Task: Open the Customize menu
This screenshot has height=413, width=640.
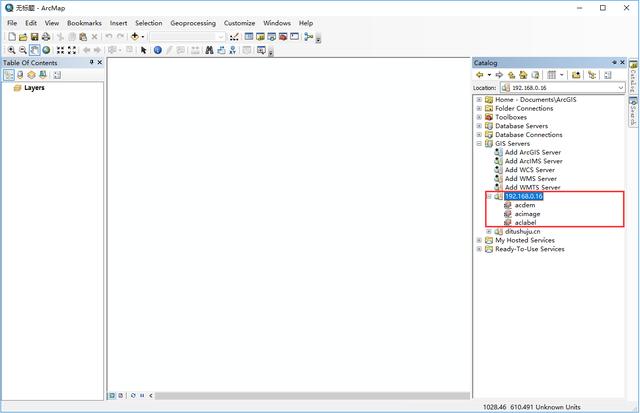Action: (239, 23)
